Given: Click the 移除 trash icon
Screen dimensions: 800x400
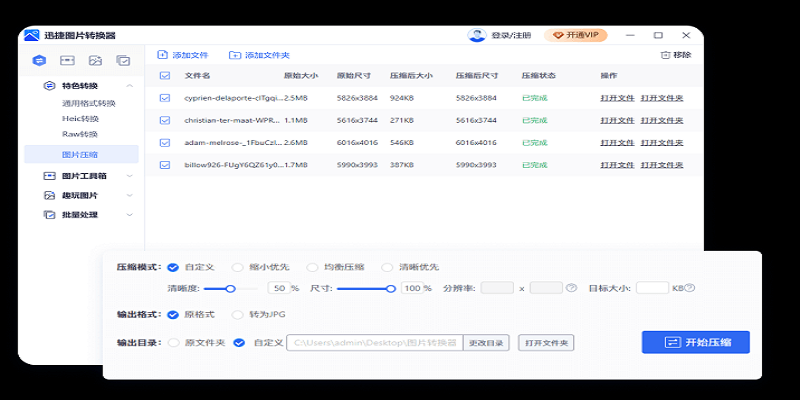Looking at the screenshot, I should 665,55.
